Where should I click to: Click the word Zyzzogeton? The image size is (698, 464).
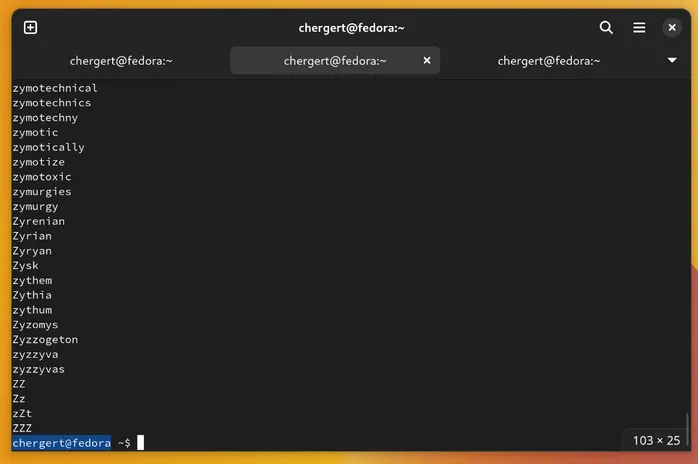pyautogui.click(x=45, y=340)
